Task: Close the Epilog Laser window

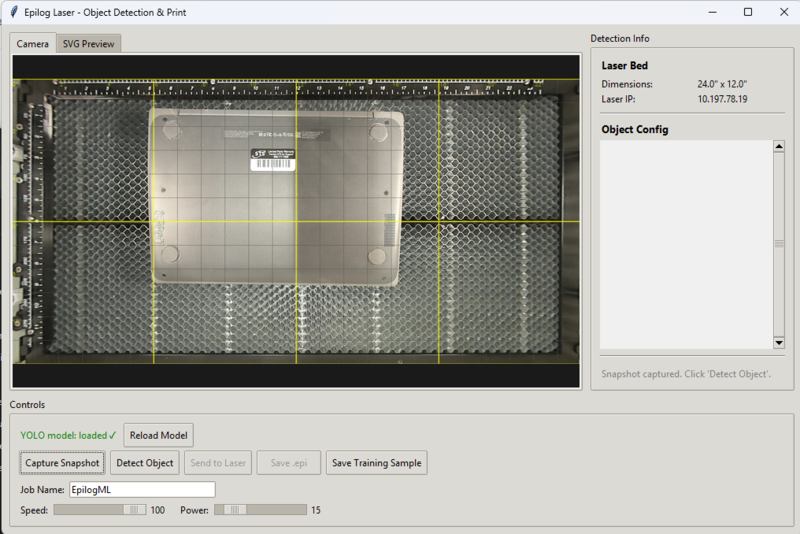Action: pyautogui.click(x=784, y=12)
